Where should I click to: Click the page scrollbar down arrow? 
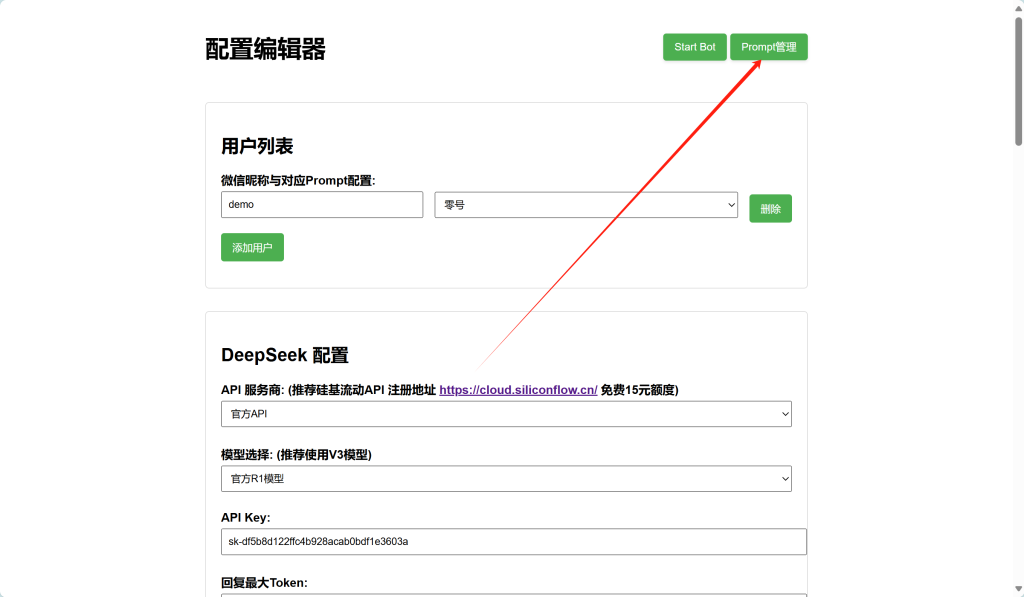pos(1018,589)
